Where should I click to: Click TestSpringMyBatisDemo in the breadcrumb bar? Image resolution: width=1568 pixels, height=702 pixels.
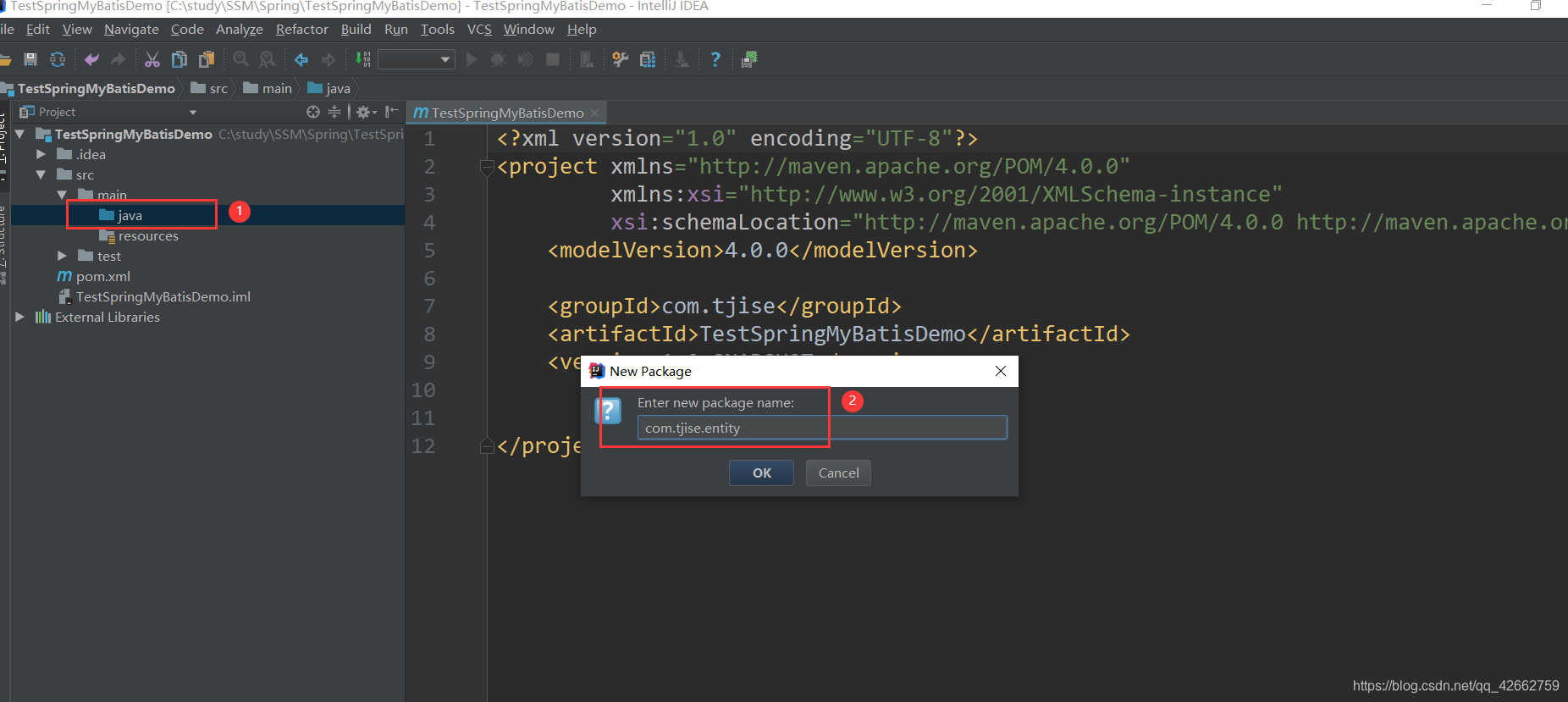coord(89,88)
